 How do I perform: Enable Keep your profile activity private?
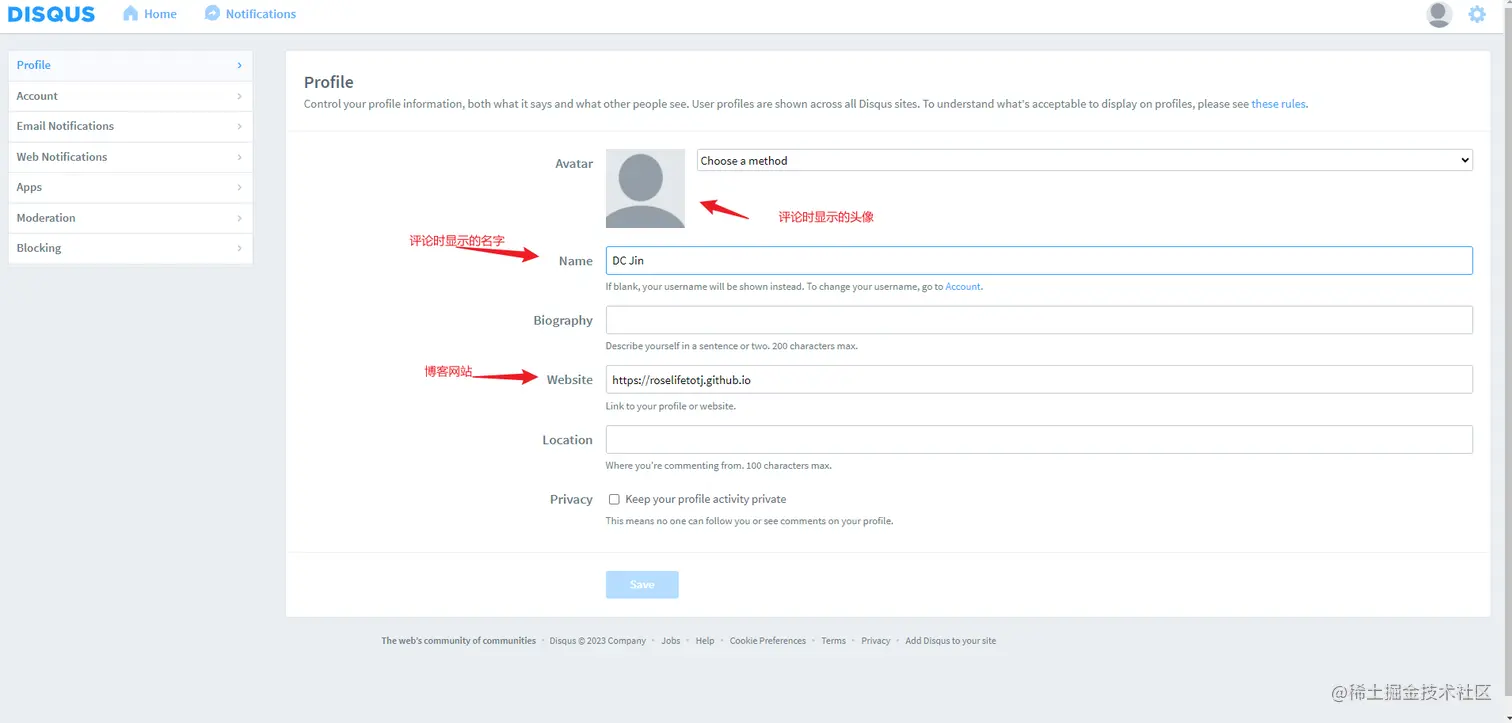pos(613,498)
